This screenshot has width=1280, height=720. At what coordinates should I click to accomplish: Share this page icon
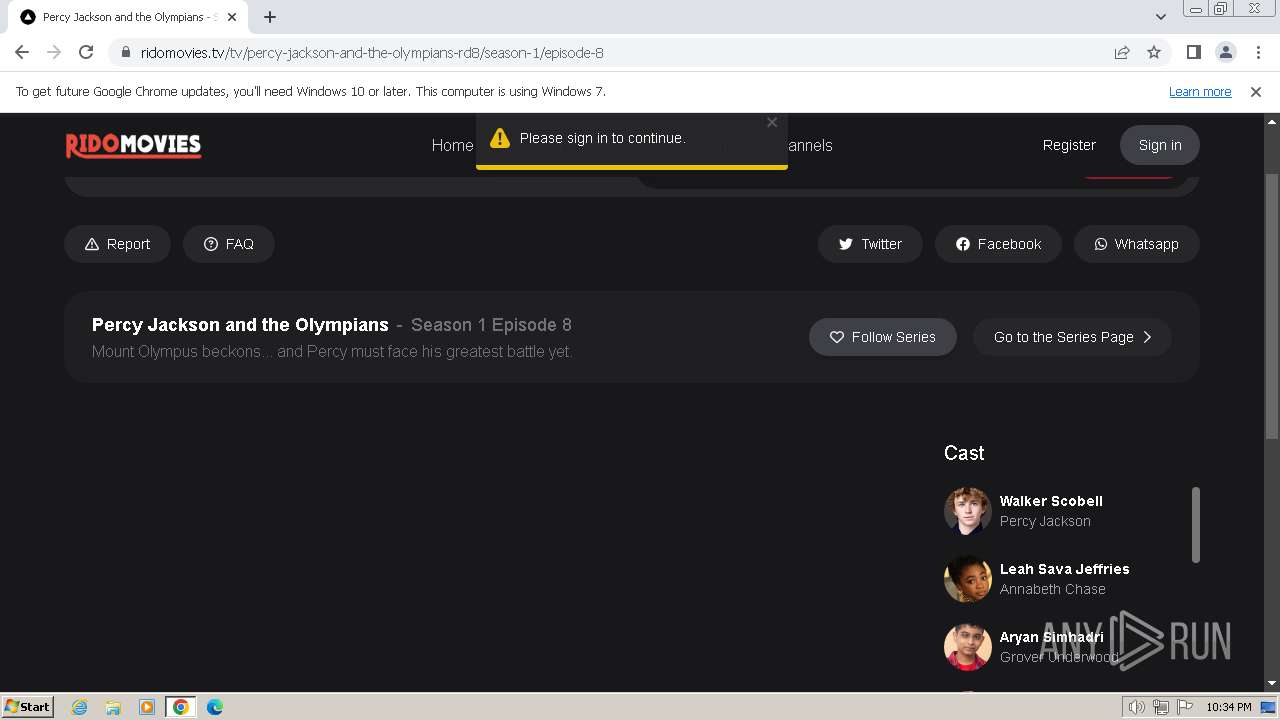point(1122,52)
